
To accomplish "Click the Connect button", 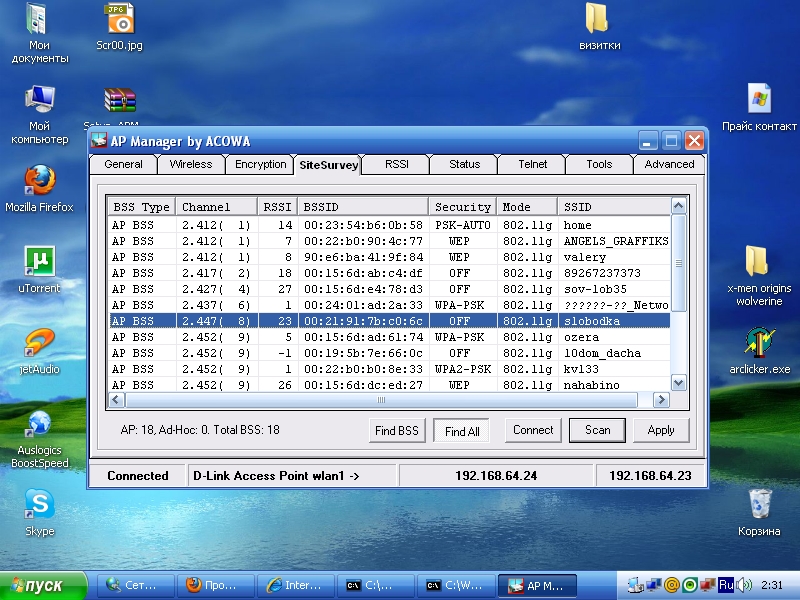I will [533, 430].
